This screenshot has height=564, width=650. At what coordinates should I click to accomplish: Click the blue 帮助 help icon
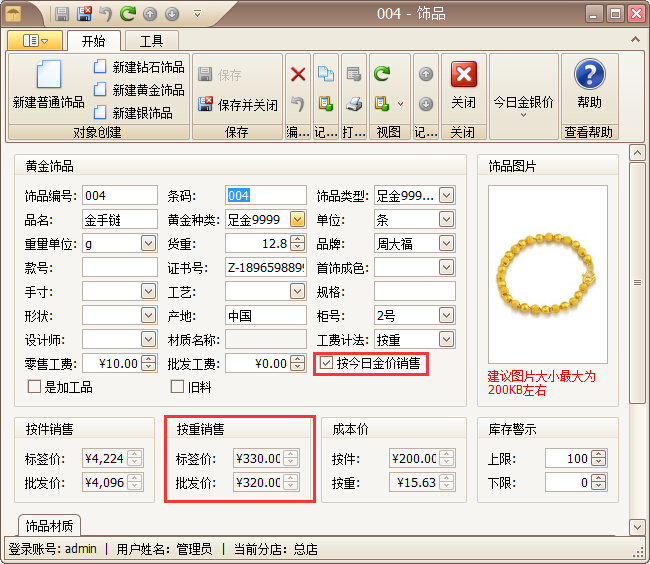point(589,75)
